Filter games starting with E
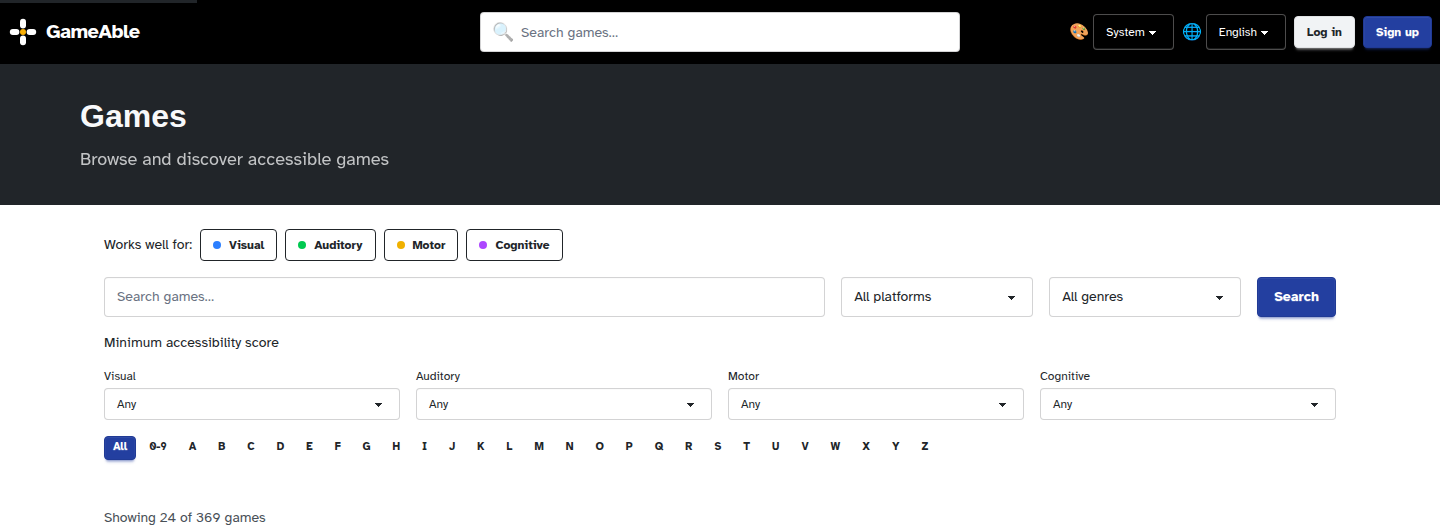Viewport: 1440px width, 530px height. [x=309, y=447]
